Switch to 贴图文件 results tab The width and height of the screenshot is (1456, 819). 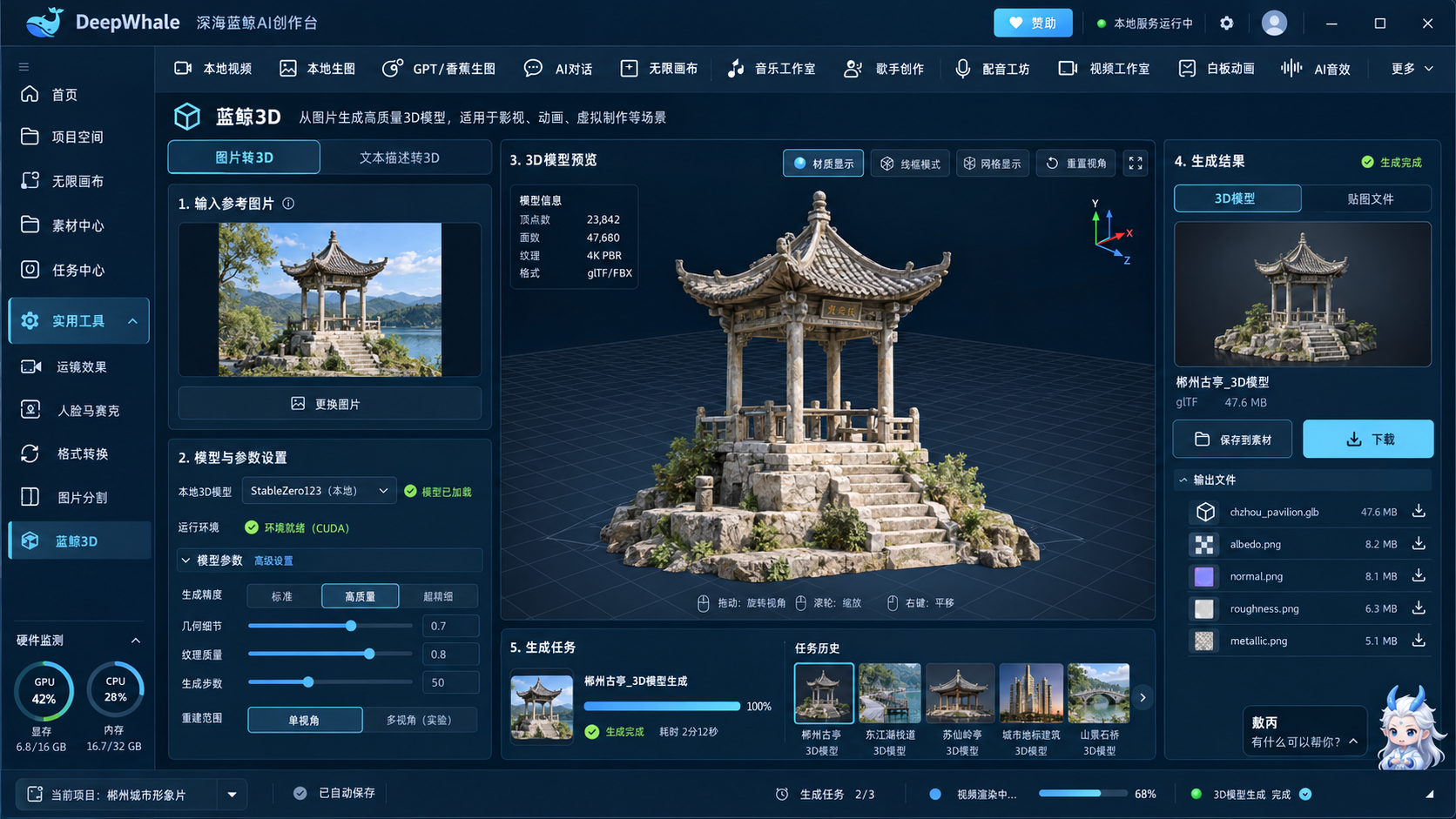tap(1370, 198)
